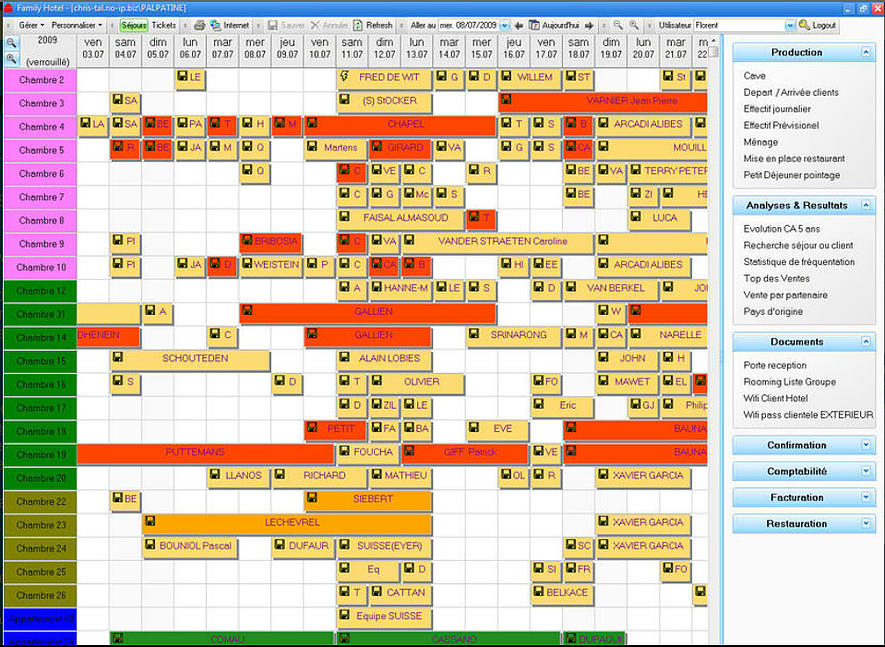Click the Logout key icon button
This screenshot has width=885, height=647.
point(818,25)
